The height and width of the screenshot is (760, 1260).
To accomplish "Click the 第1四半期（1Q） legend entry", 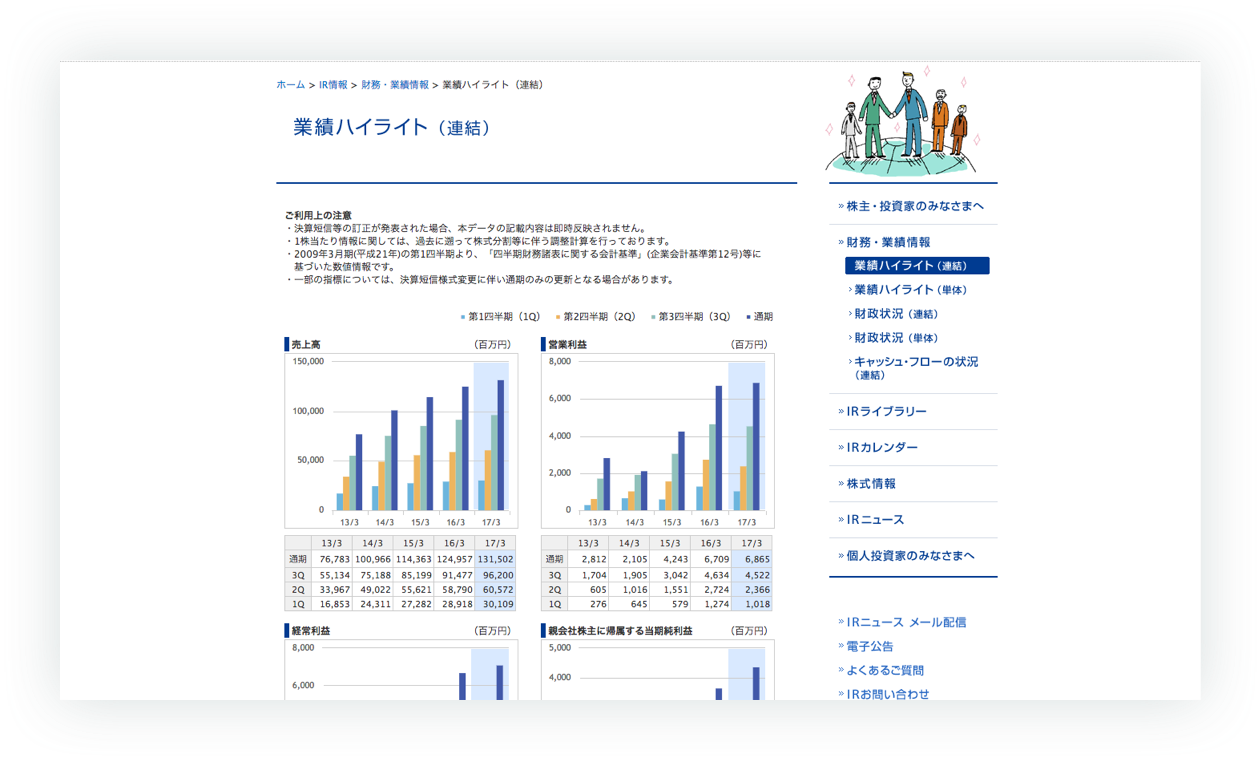I will pyautogui.click(x=500, y=317).
